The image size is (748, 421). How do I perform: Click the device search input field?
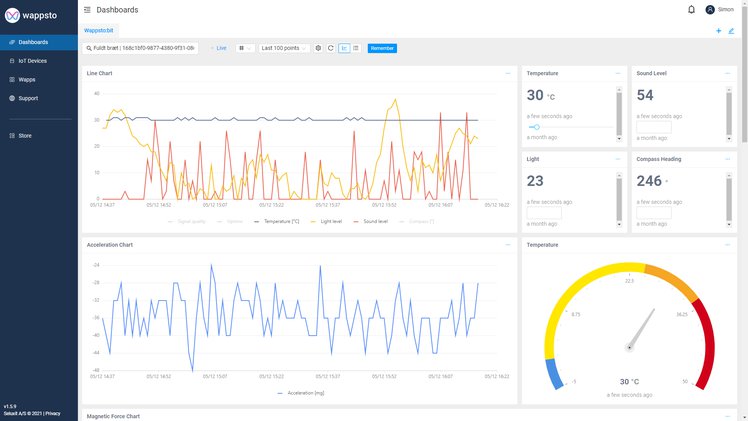coord(140,48)
